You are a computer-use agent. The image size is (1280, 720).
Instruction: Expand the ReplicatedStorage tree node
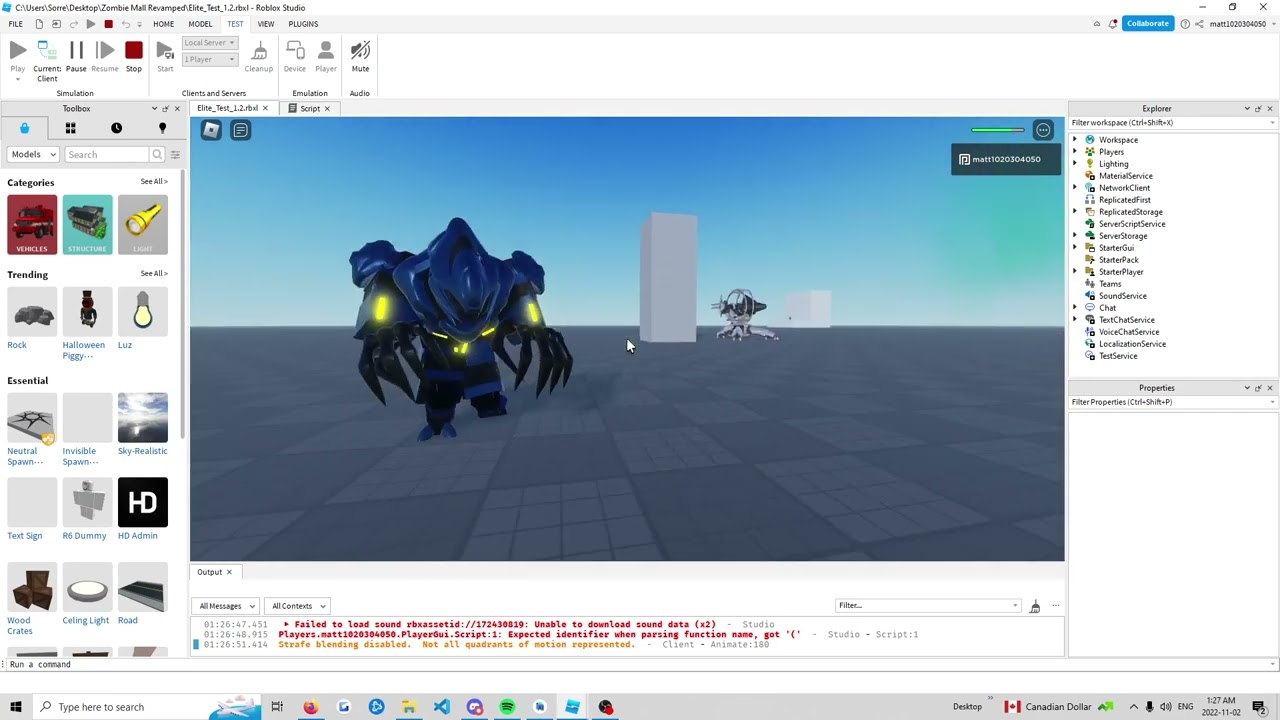[1075, 212]
